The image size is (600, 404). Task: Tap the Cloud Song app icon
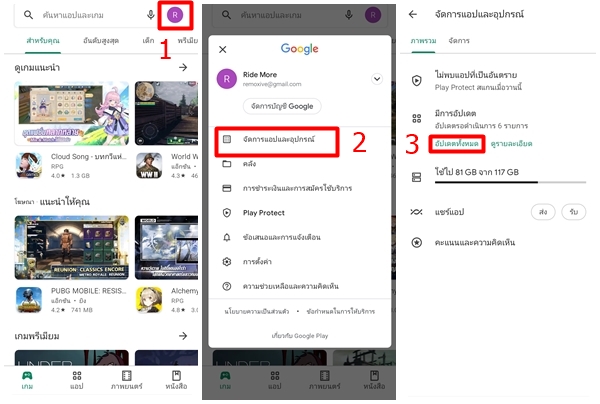click(29, 165)
